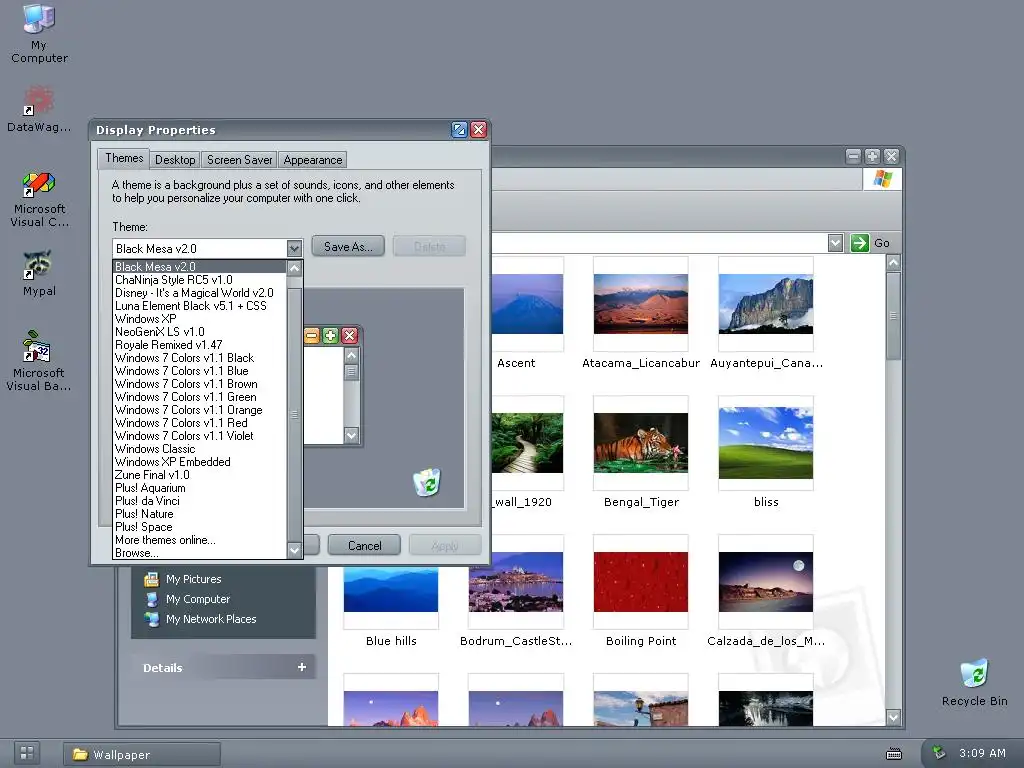Click More themes online... entry
1024x768 pixels.
coord(199,540)
